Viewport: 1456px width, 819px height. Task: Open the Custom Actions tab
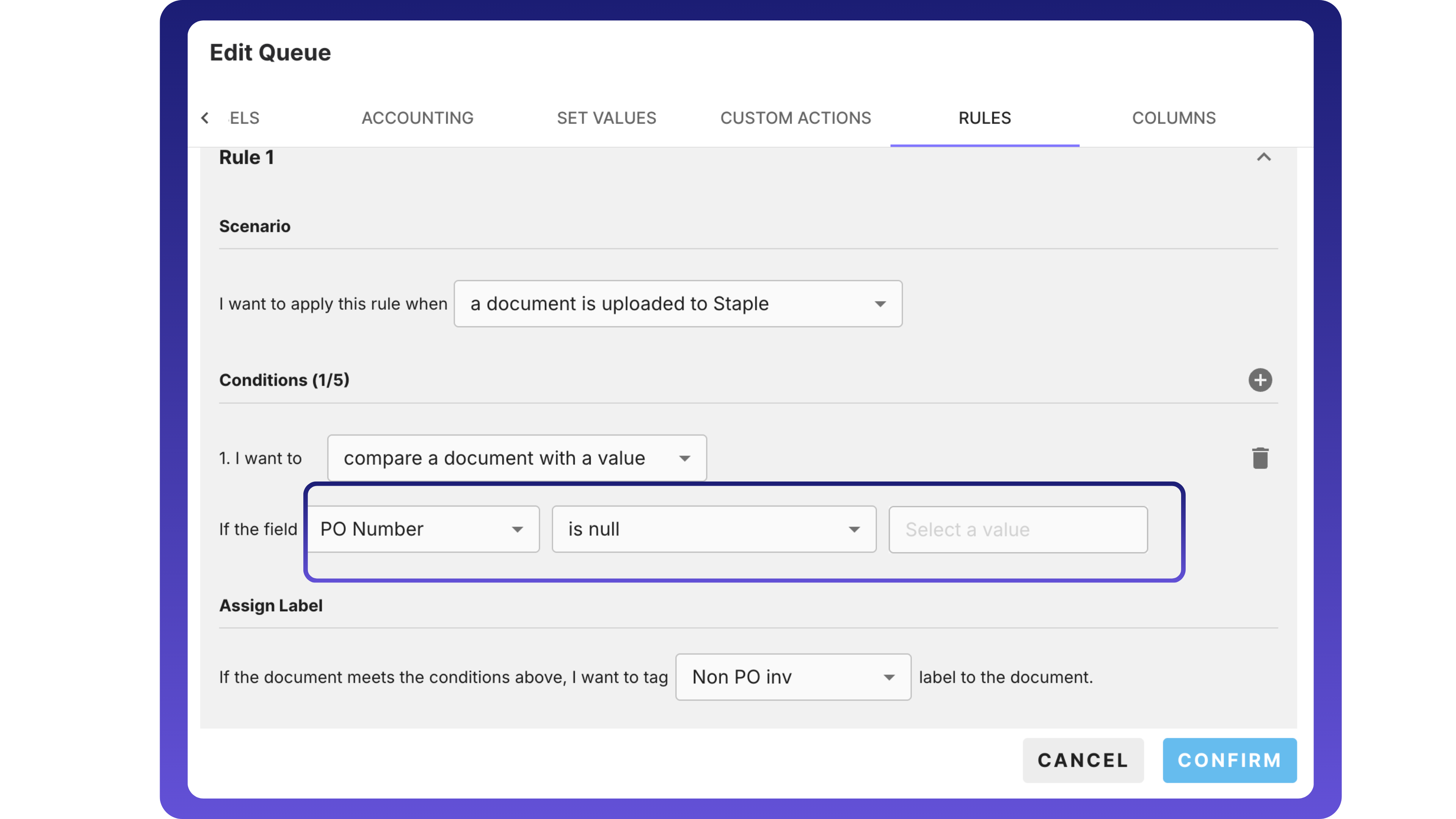[x=795, y=118]
